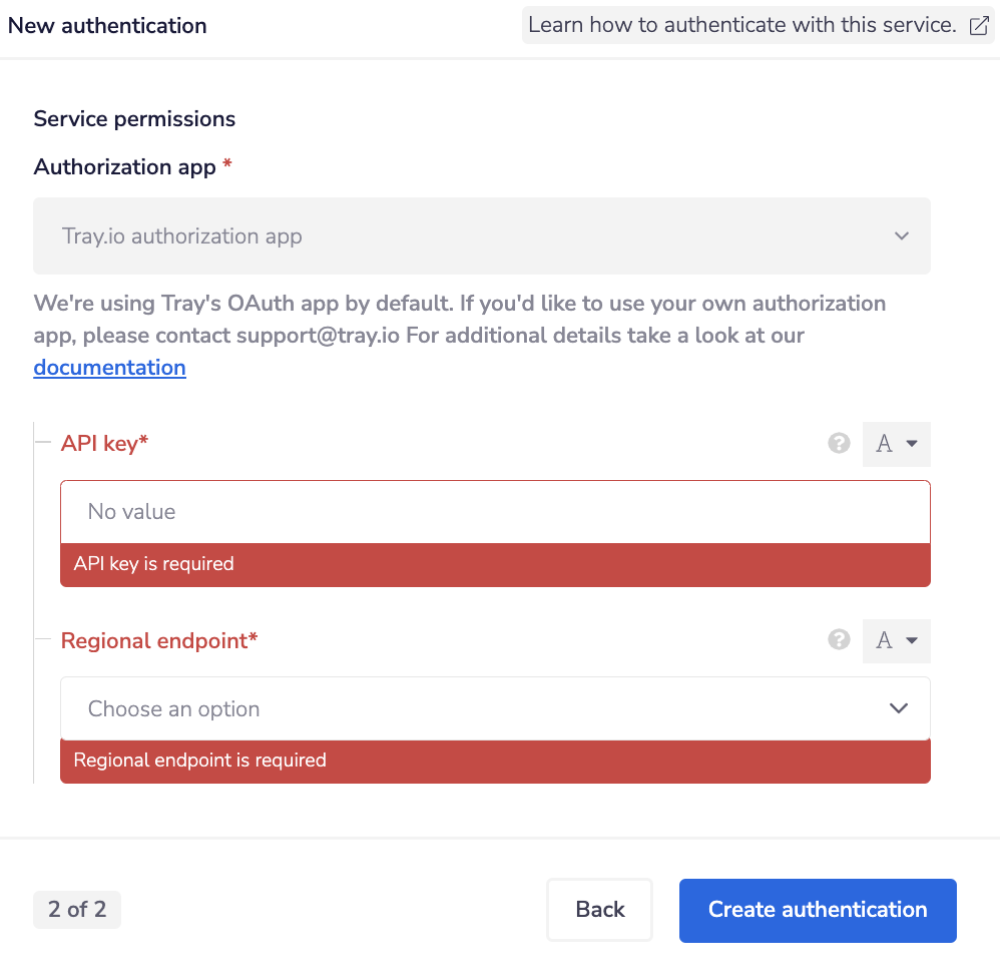Click the 2 of 2 step indicator

click(x=77, y=909)
